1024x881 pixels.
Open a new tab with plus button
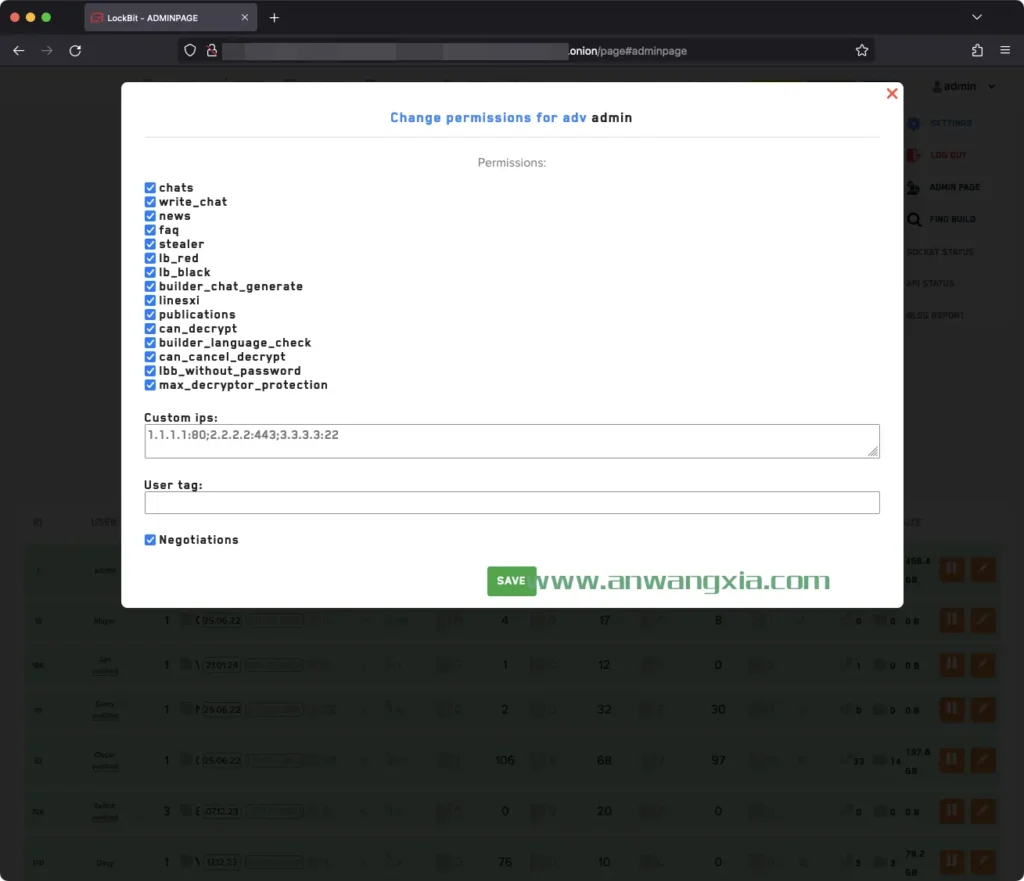pos(274,18)
